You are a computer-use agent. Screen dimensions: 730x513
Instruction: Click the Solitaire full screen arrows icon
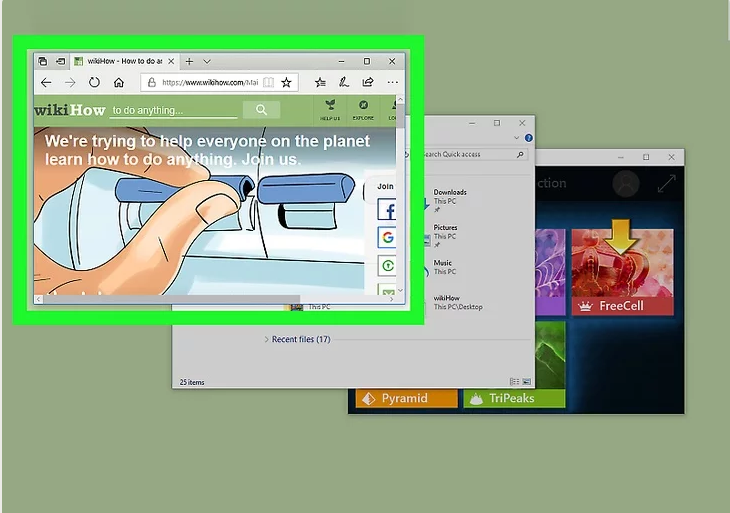666,183
